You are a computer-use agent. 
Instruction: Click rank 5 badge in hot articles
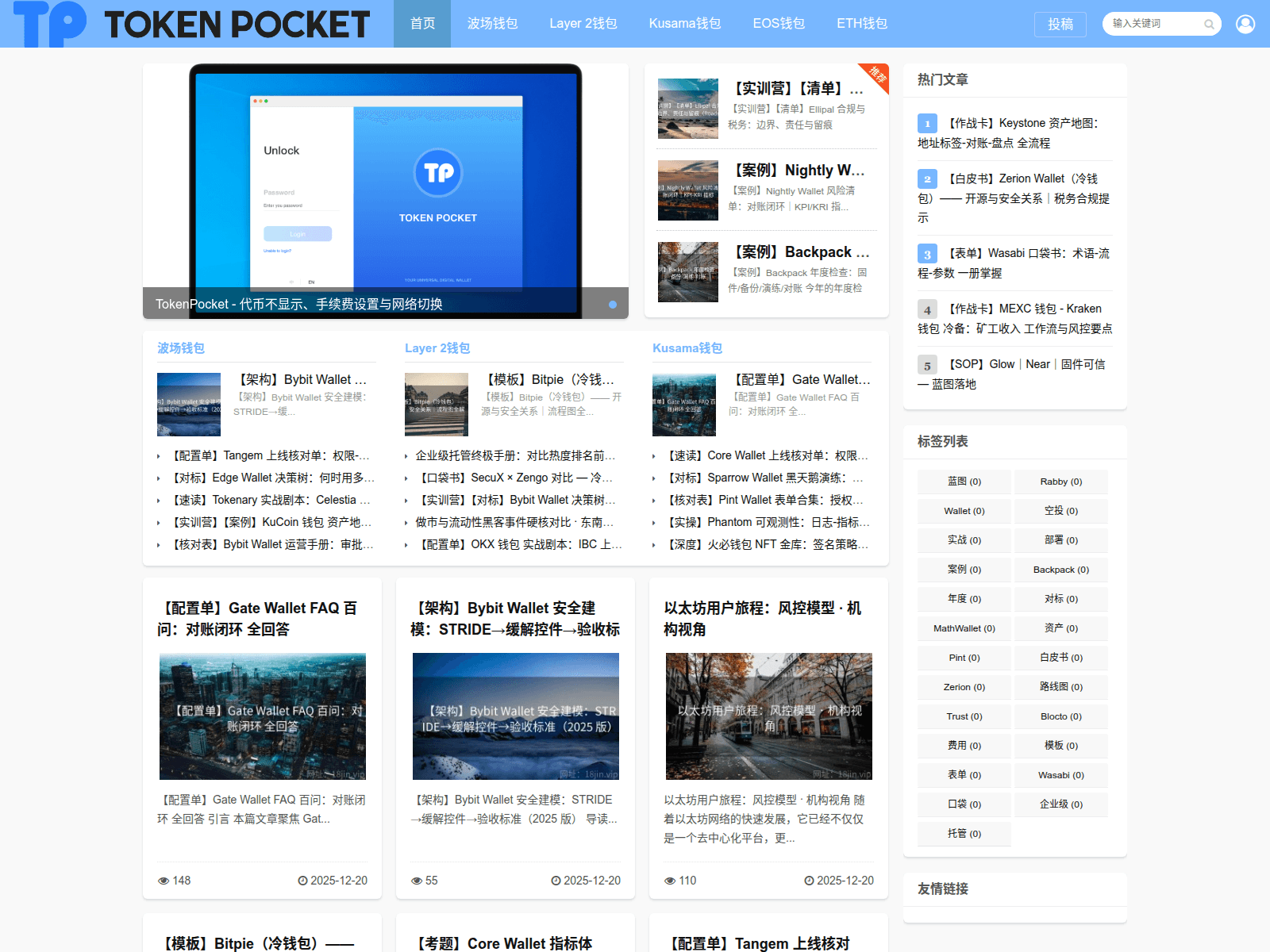(927, 365)
